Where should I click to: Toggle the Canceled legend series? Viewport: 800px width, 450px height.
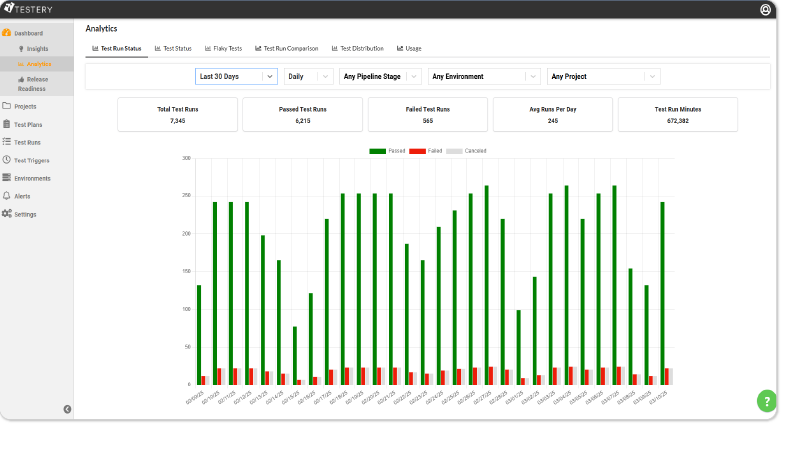click(x=462, y=150)
